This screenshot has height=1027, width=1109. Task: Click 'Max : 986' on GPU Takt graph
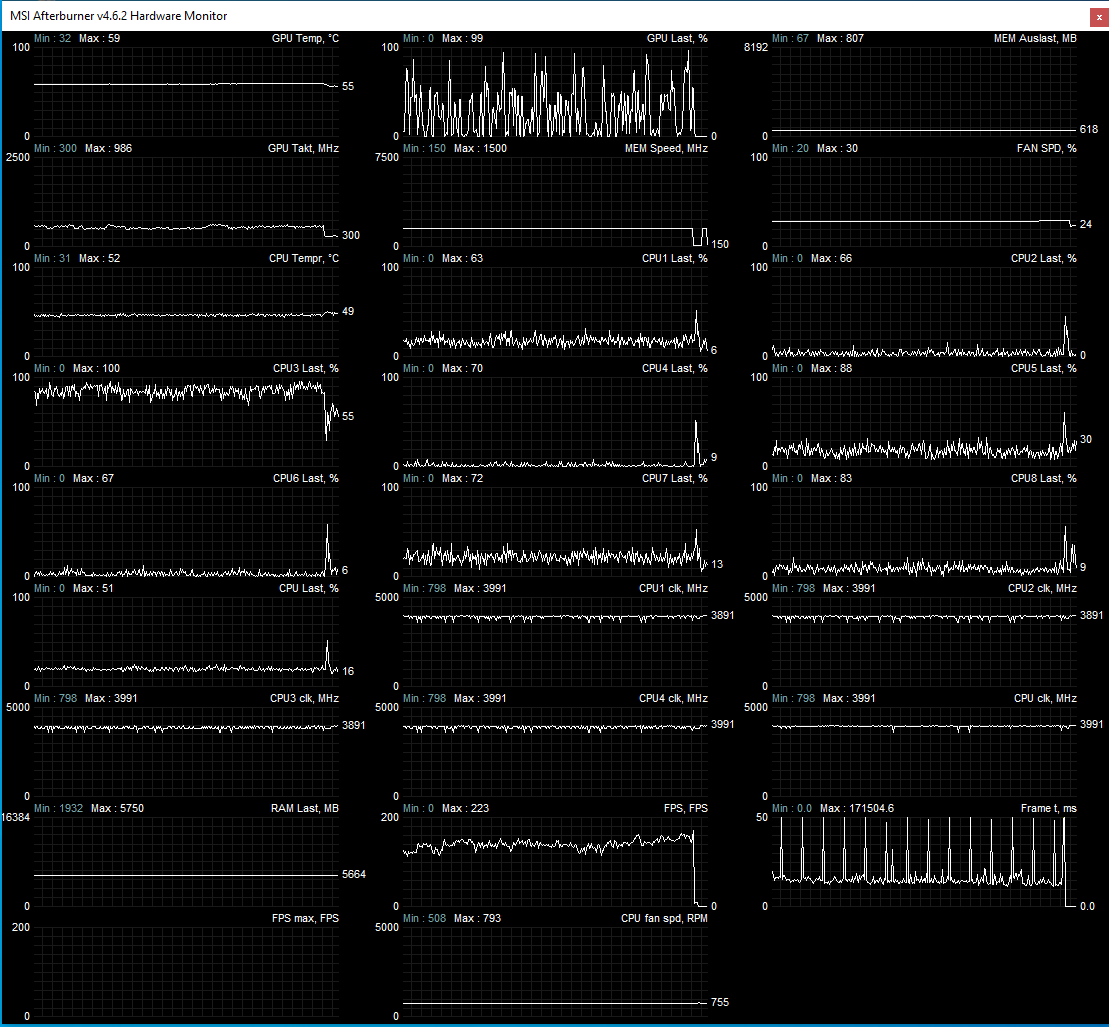pos(108,148)
